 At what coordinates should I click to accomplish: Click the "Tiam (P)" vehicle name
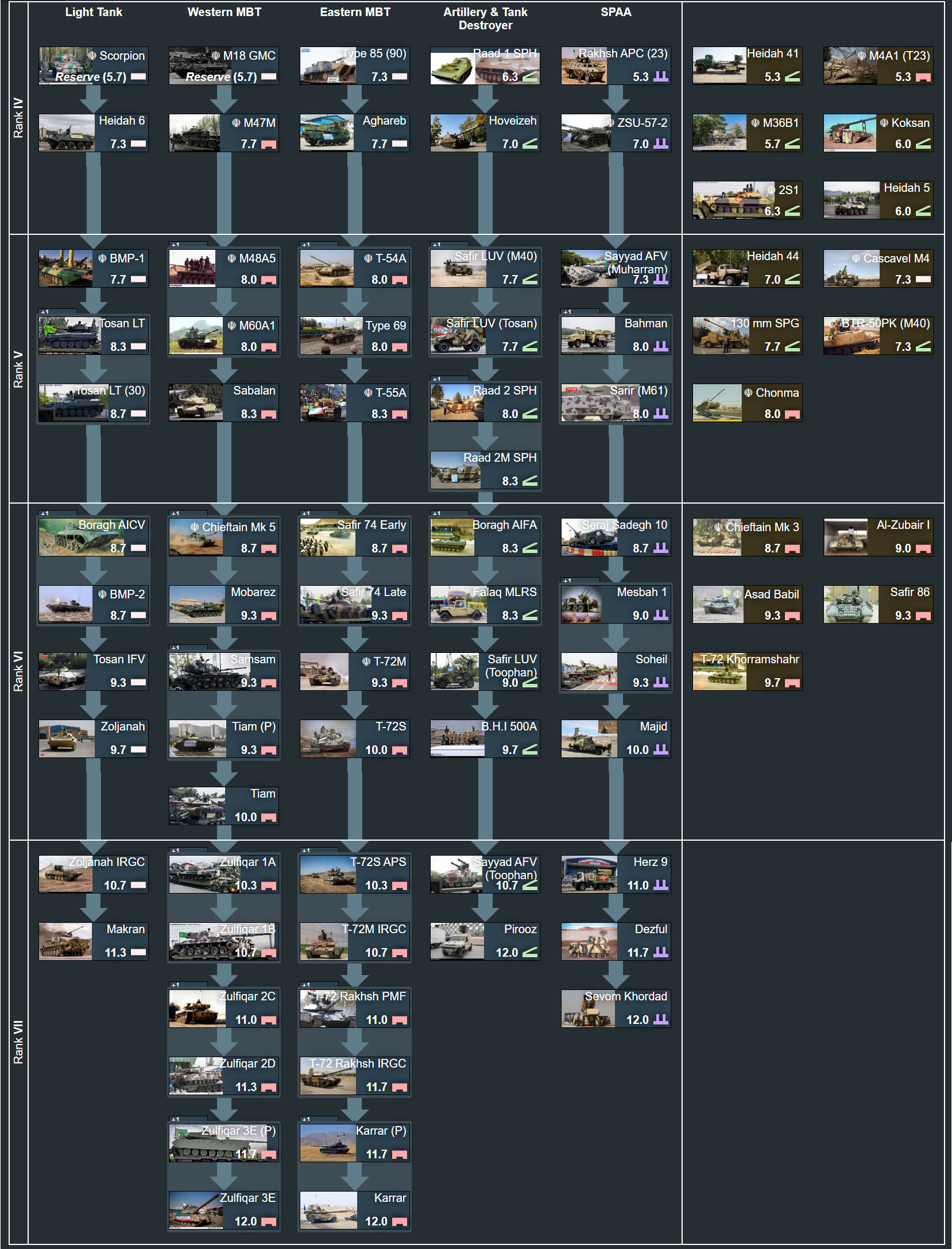coord(254,726)
